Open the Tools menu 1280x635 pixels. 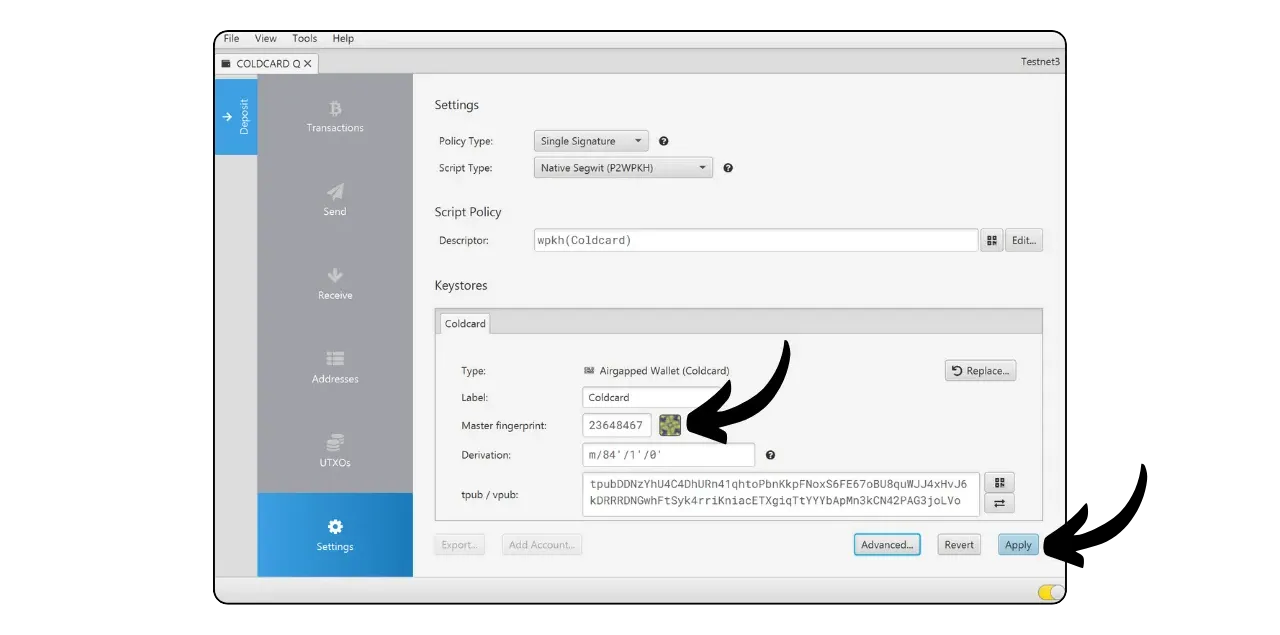pos(304,38)
